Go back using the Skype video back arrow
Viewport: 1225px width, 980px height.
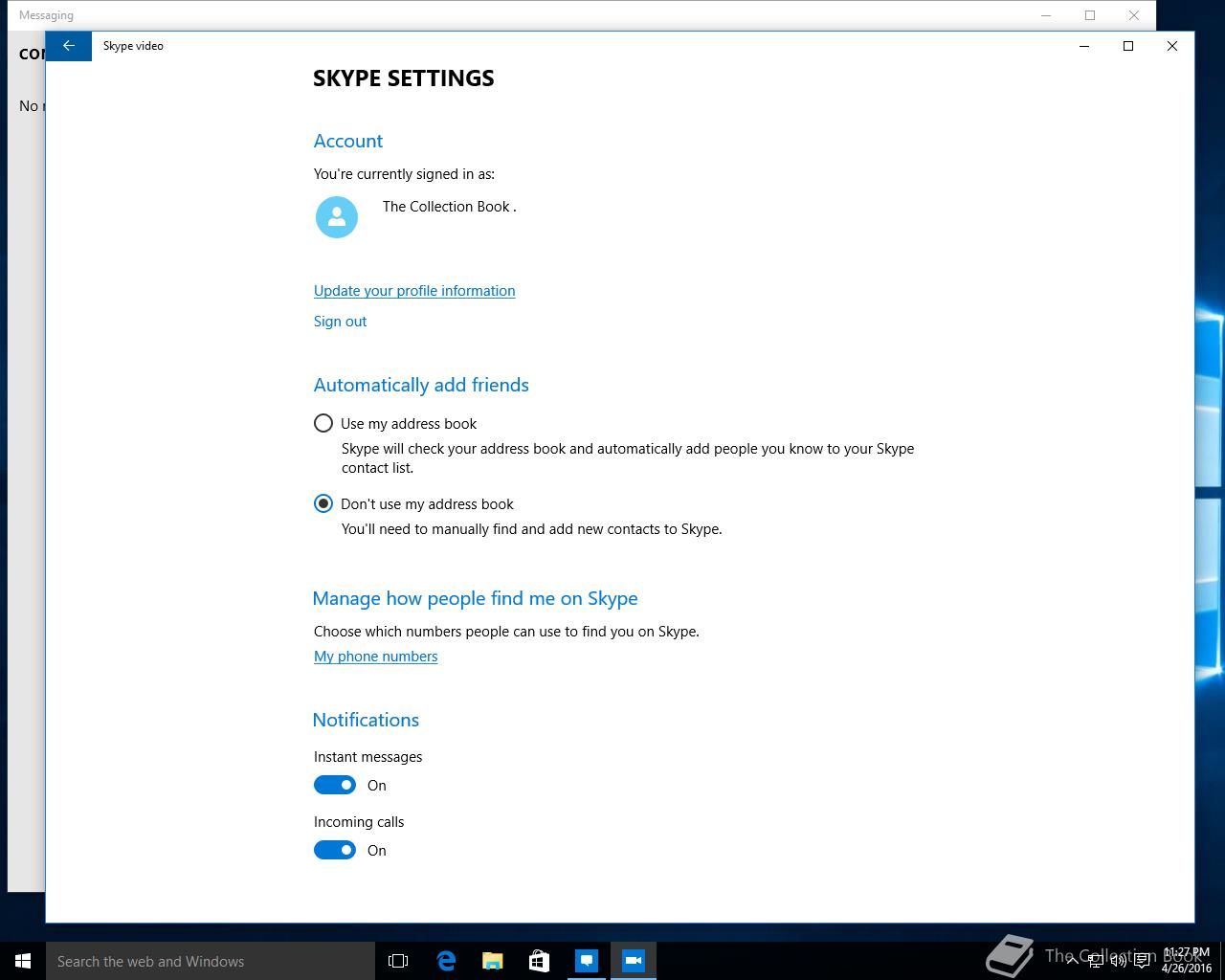(x=68, y=46)
